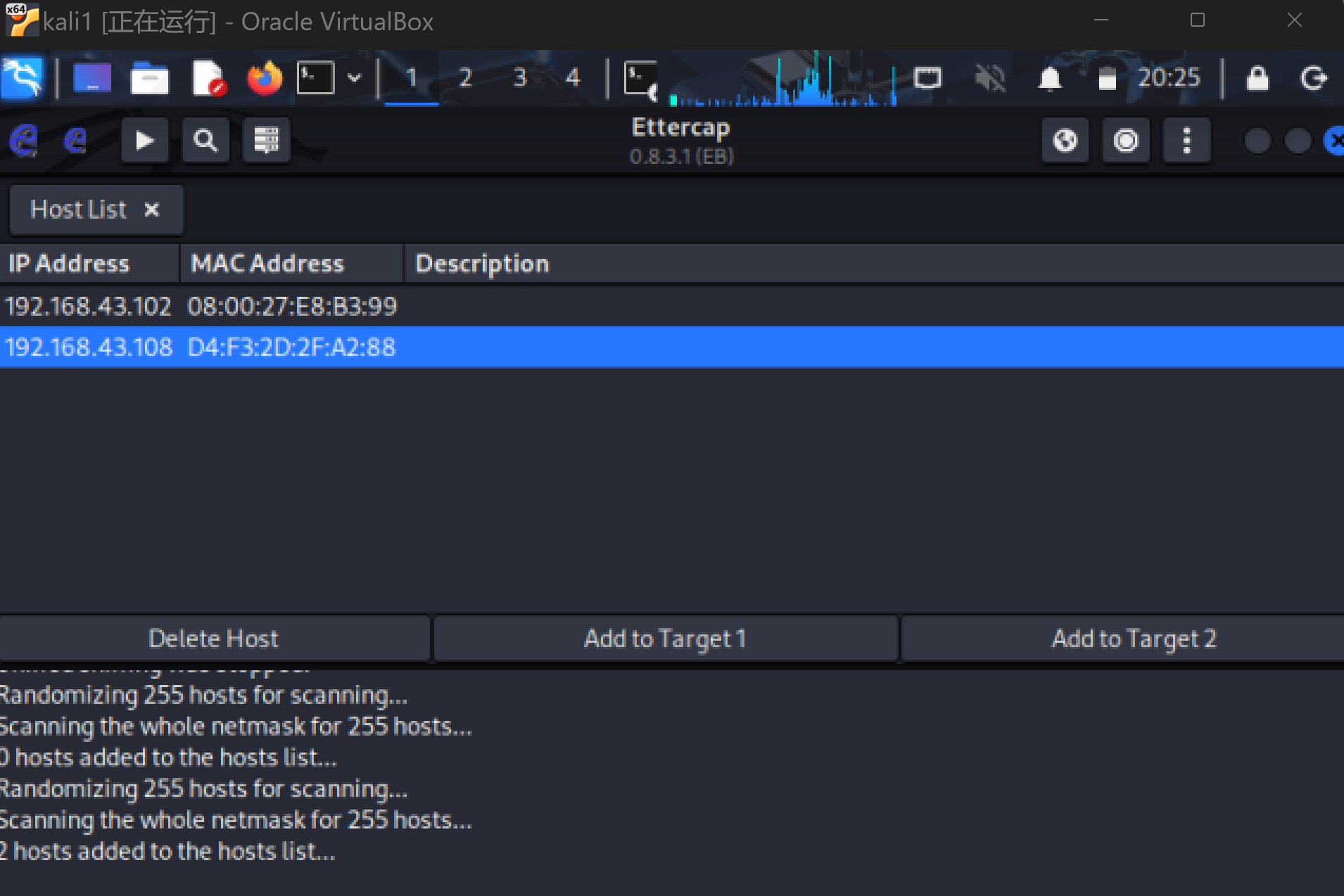Open the file manager panel icon

[x=149, y=77]
